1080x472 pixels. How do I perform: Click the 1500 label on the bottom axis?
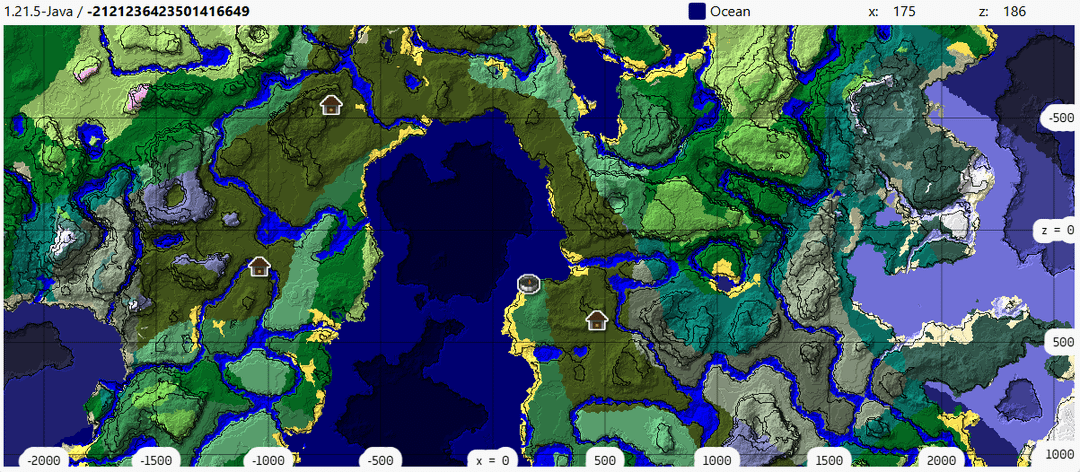829,460
